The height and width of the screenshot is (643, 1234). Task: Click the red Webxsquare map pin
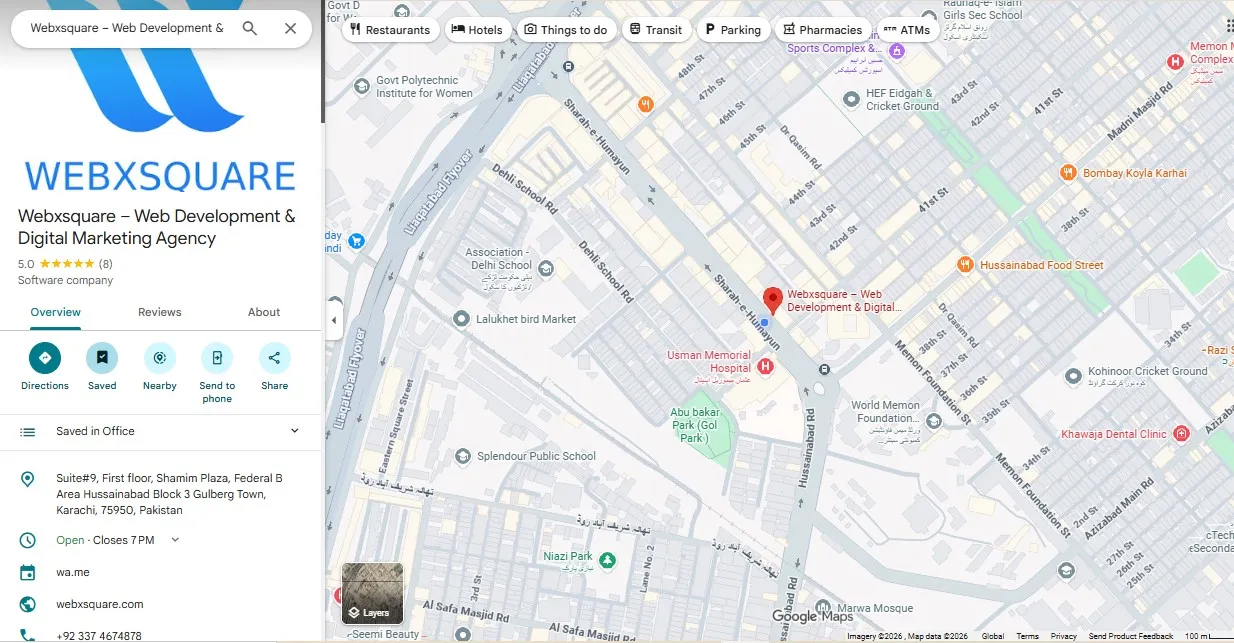(772, 300)
